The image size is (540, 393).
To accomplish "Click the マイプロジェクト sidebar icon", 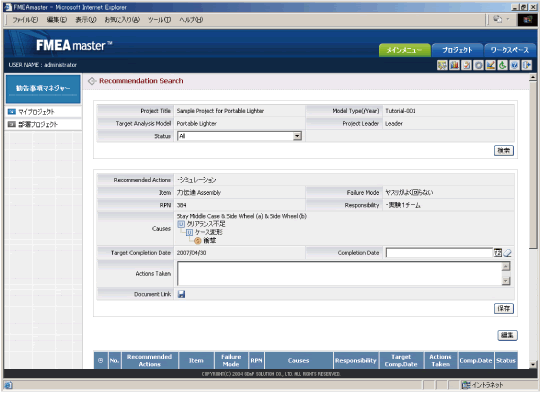I will (x=12, y=112).
